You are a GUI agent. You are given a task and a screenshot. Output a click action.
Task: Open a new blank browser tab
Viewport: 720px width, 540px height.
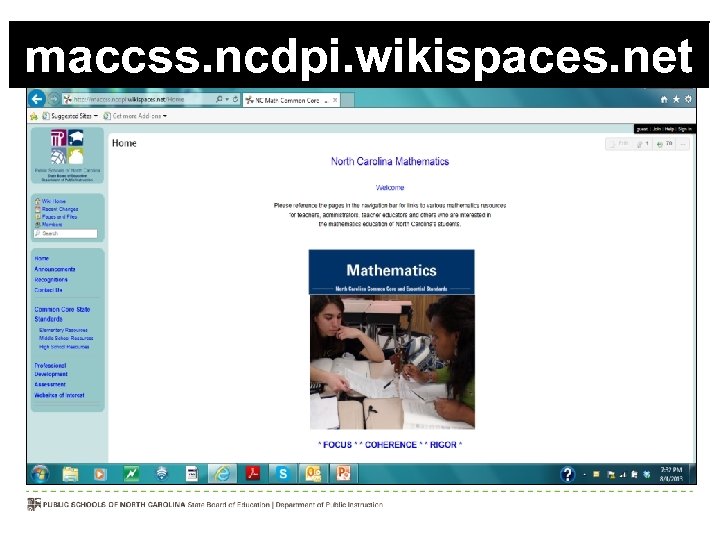coord(348,100)
